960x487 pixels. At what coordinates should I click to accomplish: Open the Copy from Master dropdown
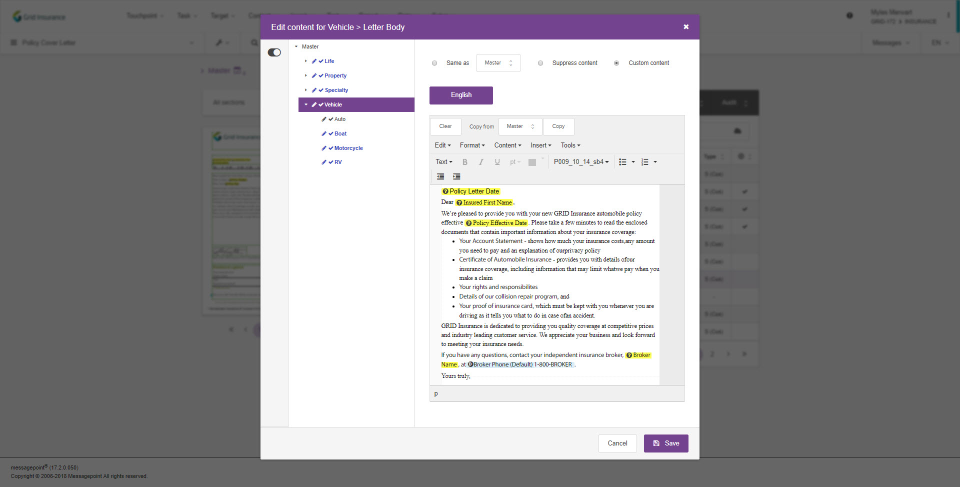(520, 127)
